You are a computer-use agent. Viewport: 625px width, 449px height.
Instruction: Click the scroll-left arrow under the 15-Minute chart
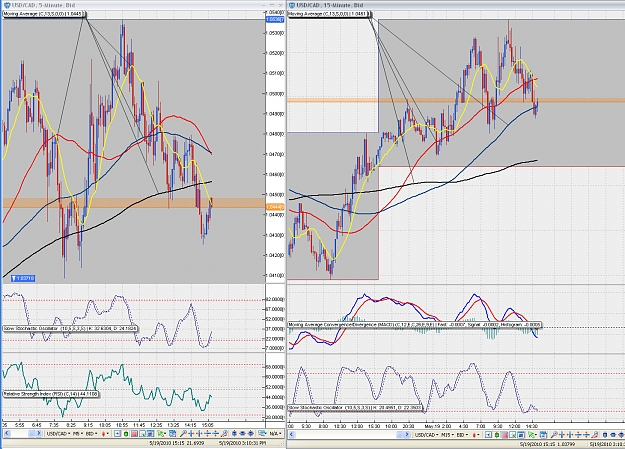click(x=292, y=435)
